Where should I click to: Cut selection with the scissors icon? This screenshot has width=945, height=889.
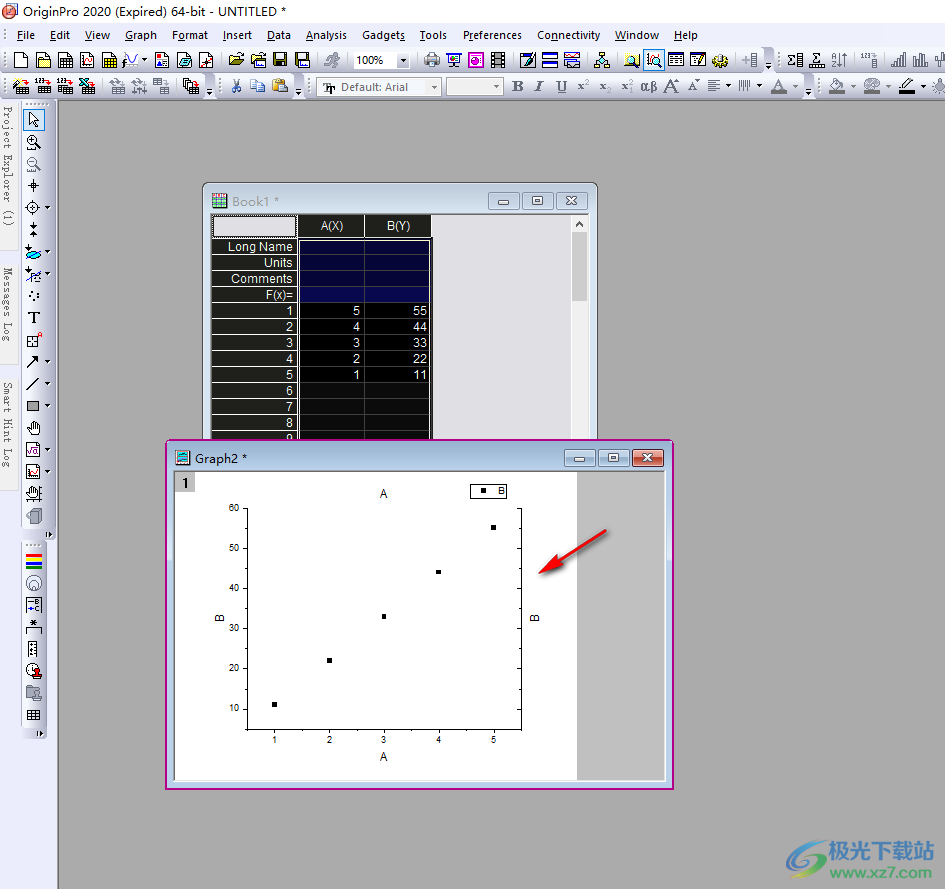pyautogui.click(x=236, y=87)
